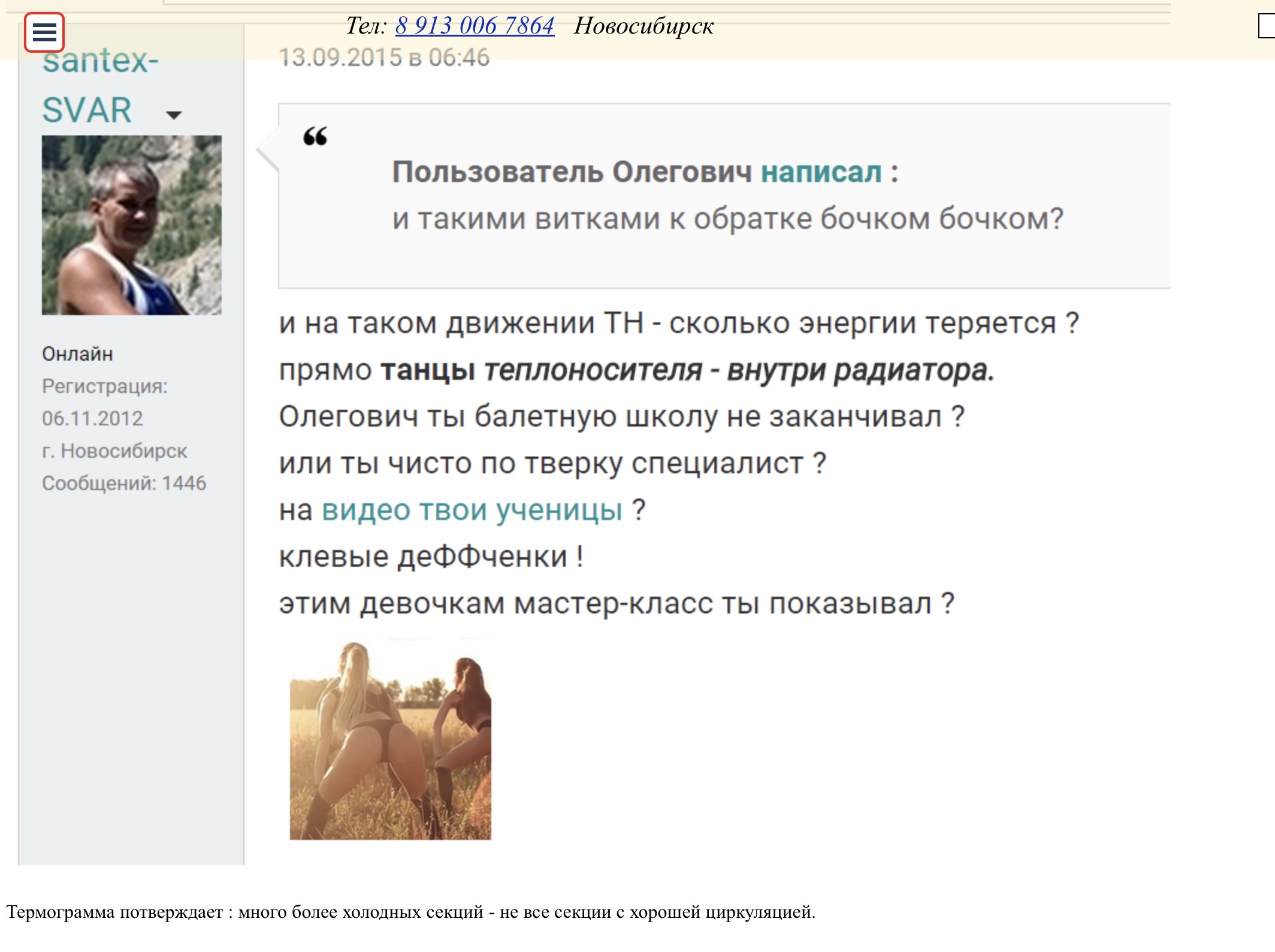Open the attached field dancers image
The image size is (1275, 952).
[x=391, y=739]
